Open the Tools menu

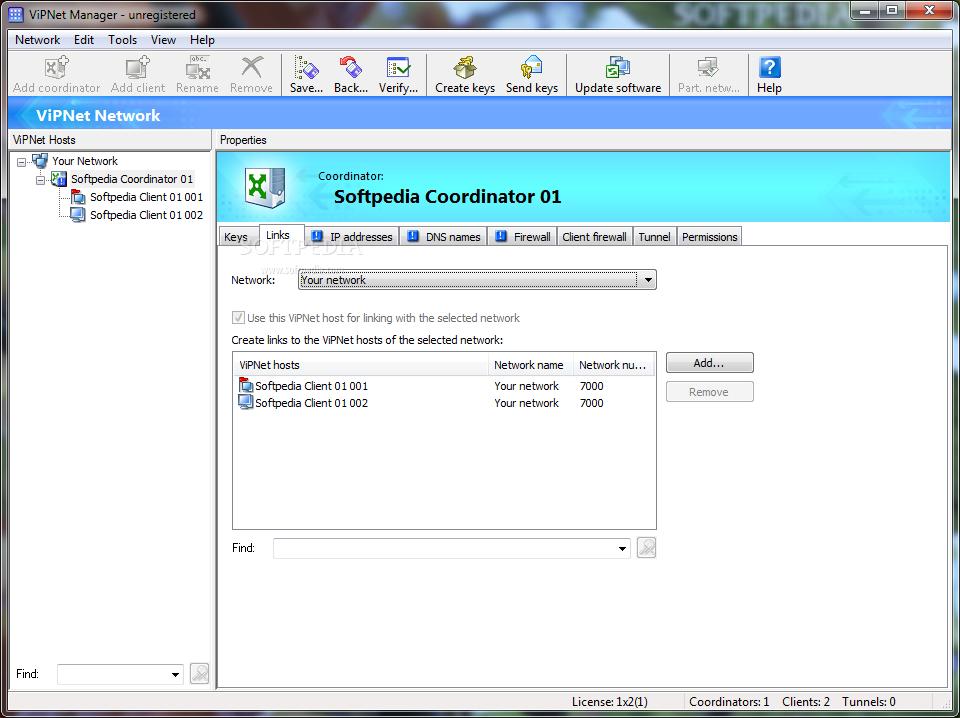pyautogui.click(x=122, y=40)
